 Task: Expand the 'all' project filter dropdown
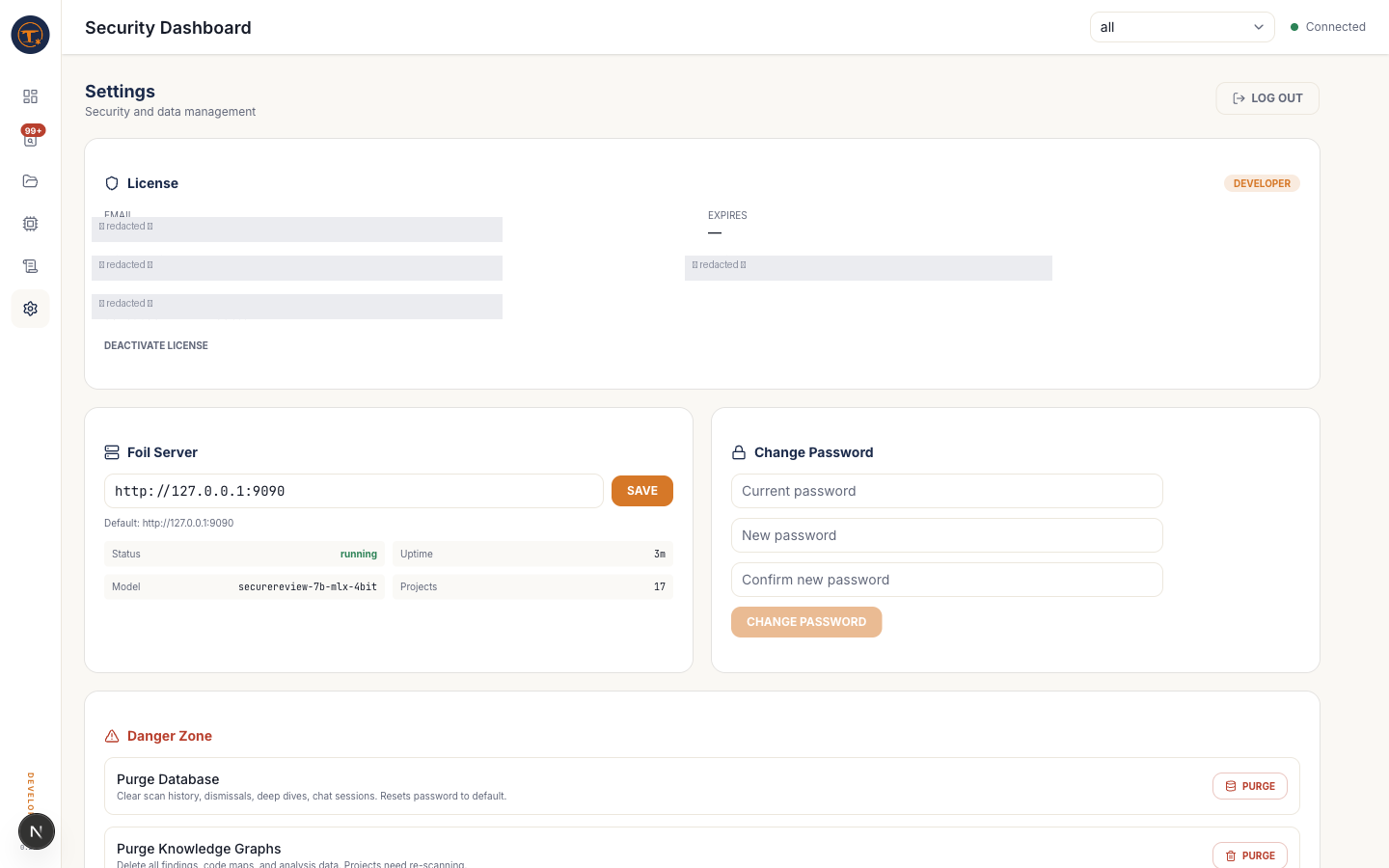(1182, 27)
